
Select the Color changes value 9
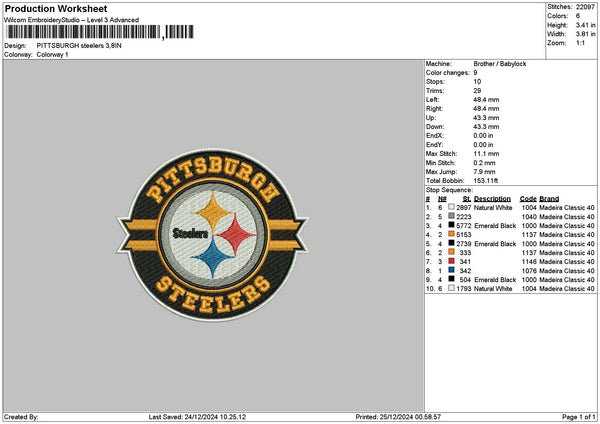click(475, 73)
